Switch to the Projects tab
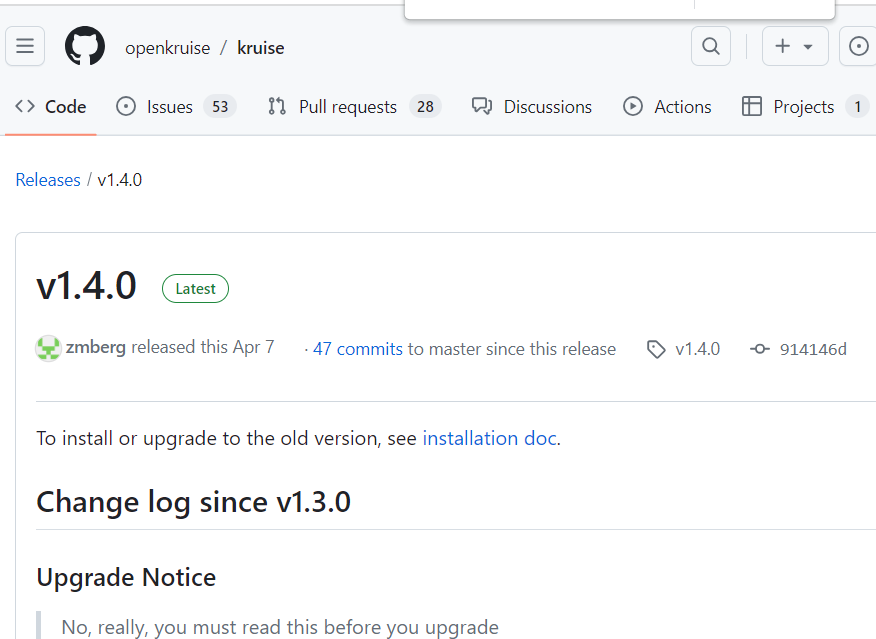Viewport: 876px width, 639px height. click(x=804, y=107)
